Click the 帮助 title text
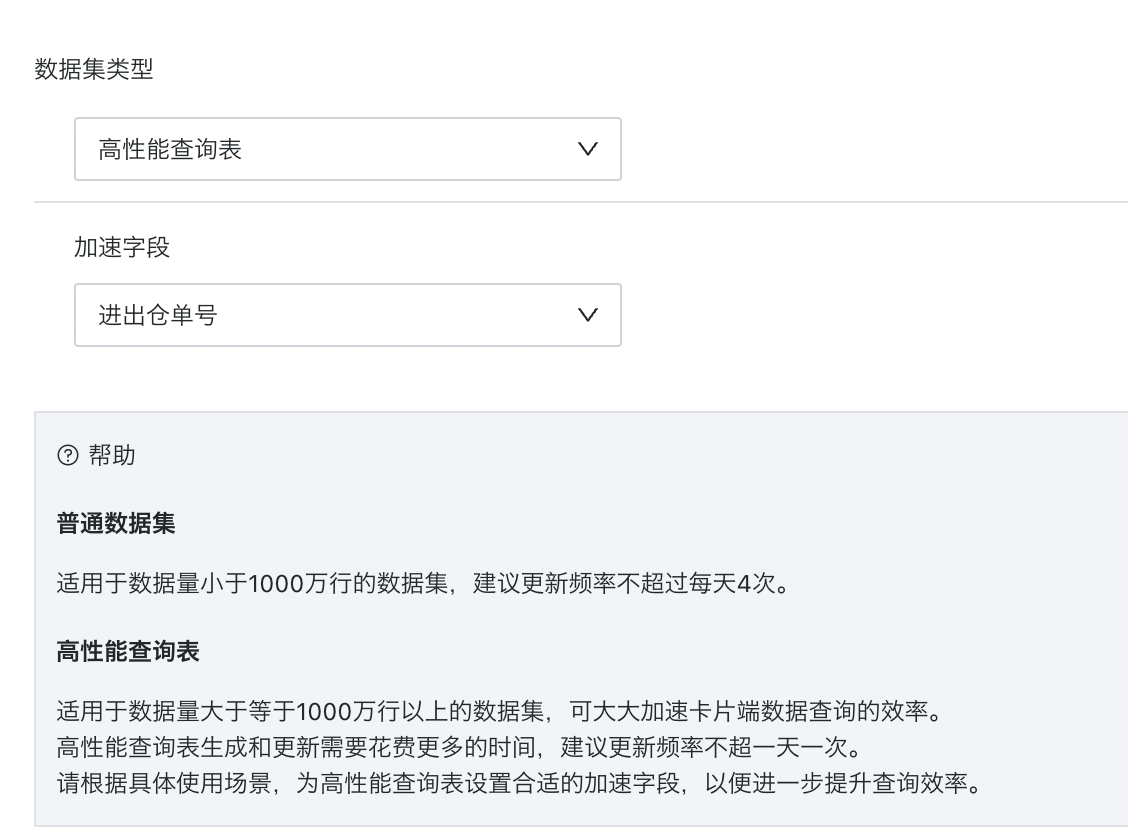 [112, 455]
